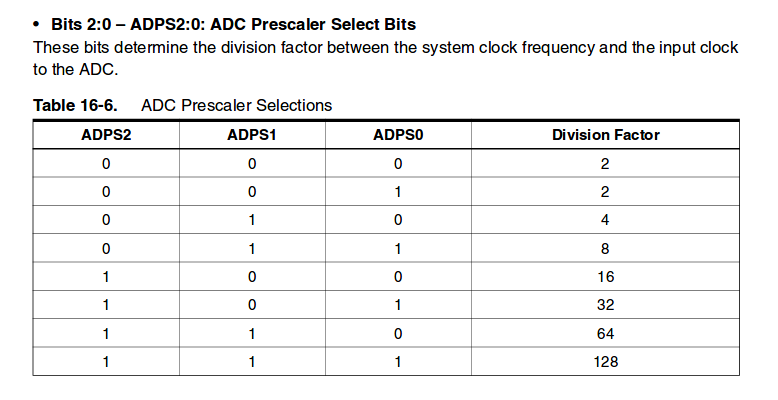Click the ADPS0 column header
The image size is (778, 400).
(397, 135)
